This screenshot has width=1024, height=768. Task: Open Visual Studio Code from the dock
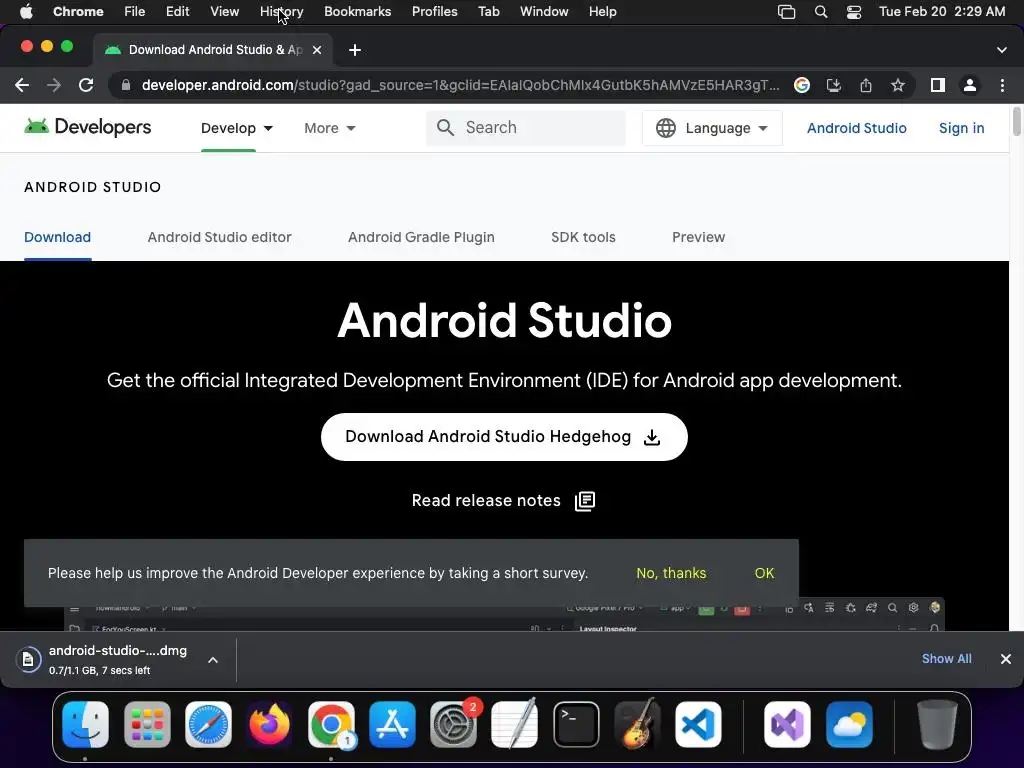click(x=698, y=724)
